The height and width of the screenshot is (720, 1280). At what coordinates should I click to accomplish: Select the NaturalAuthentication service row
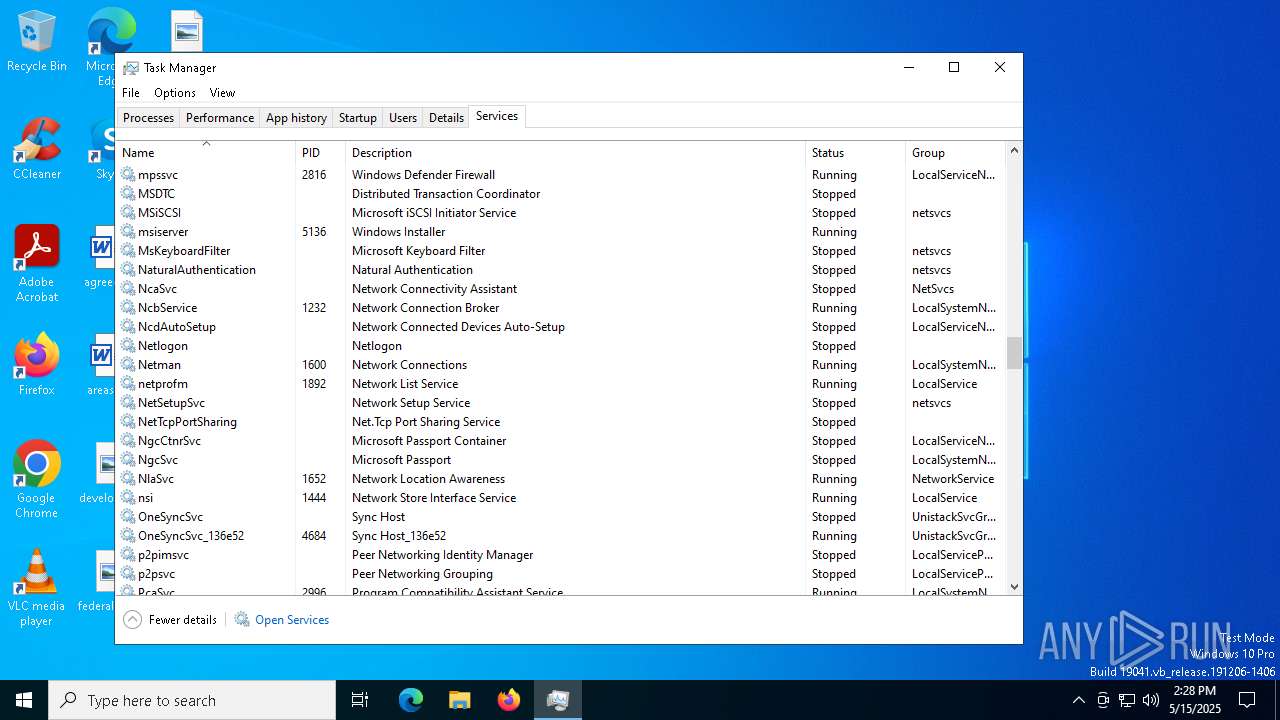click(x=561, y=270)
